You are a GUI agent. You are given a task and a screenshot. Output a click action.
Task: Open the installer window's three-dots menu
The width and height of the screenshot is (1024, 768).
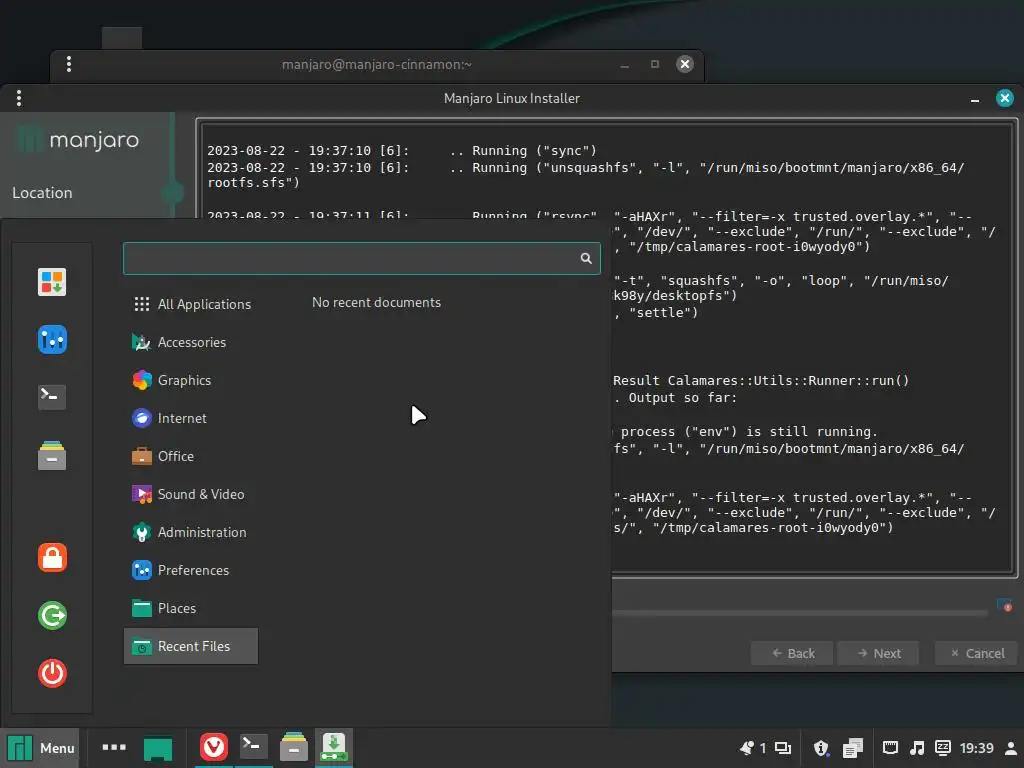(19, 98)
